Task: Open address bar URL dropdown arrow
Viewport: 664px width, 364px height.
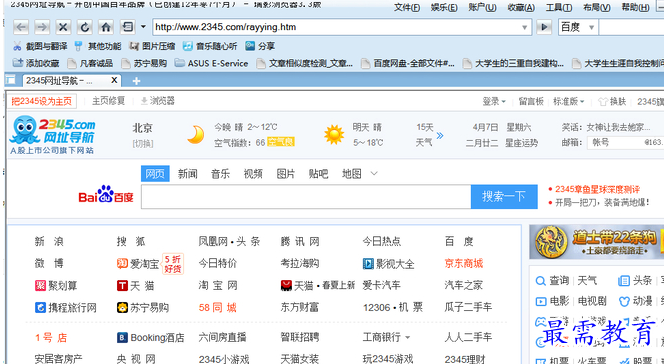Action: pos(524,28)
